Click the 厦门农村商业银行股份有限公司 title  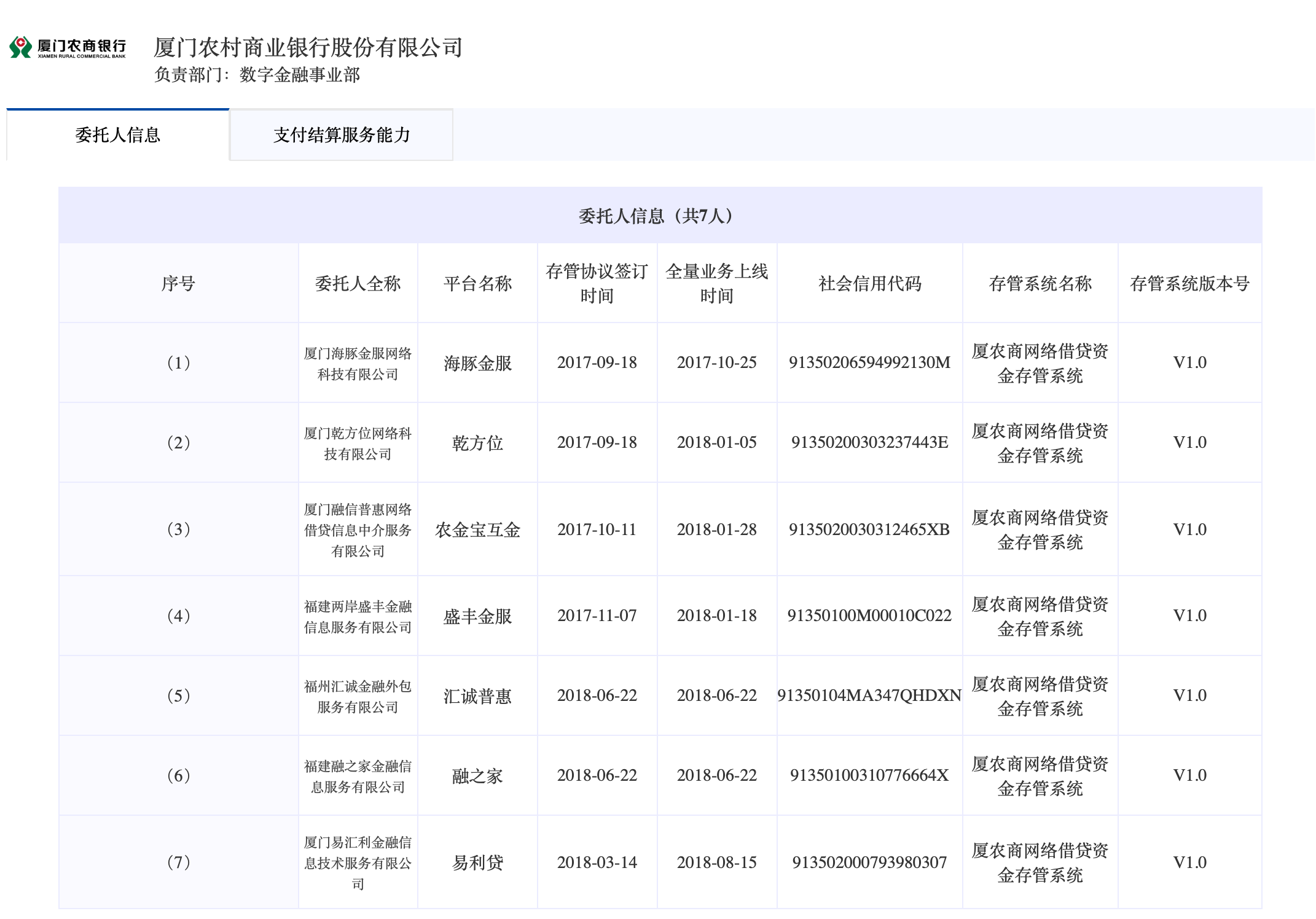pos(308,47)
